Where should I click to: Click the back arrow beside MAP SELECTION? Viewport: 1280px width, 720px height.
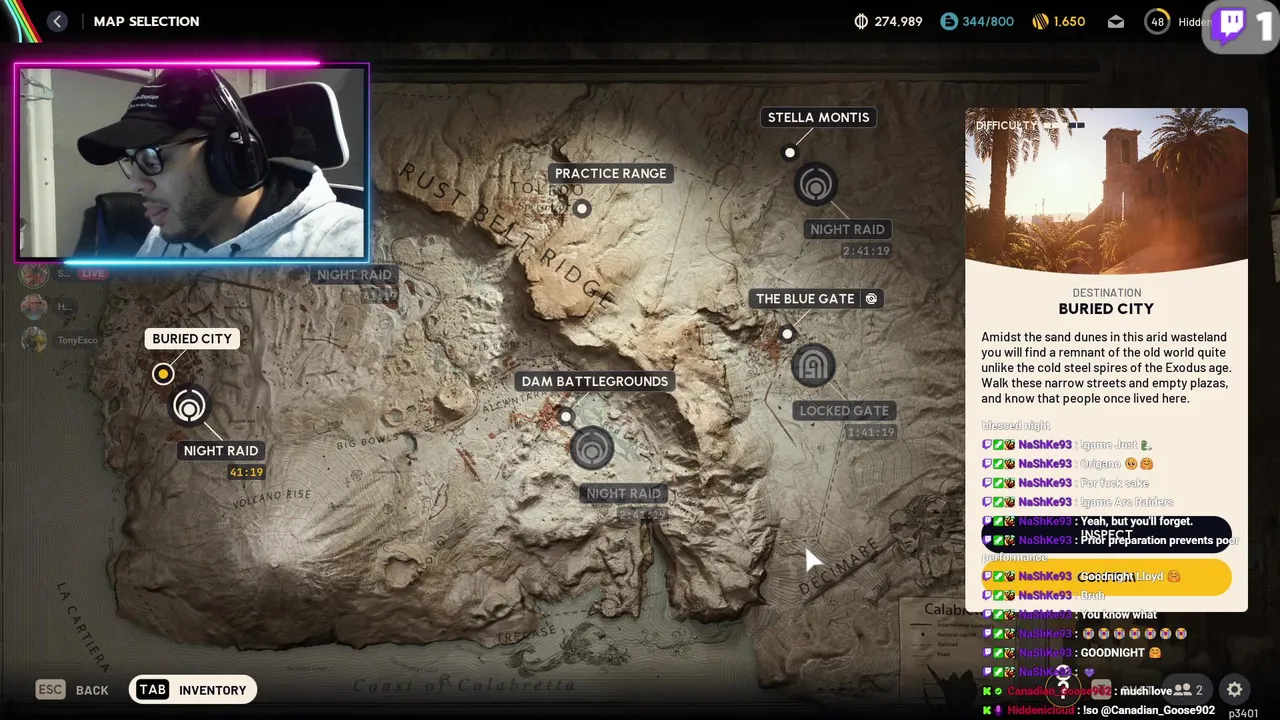pos(57,21)
